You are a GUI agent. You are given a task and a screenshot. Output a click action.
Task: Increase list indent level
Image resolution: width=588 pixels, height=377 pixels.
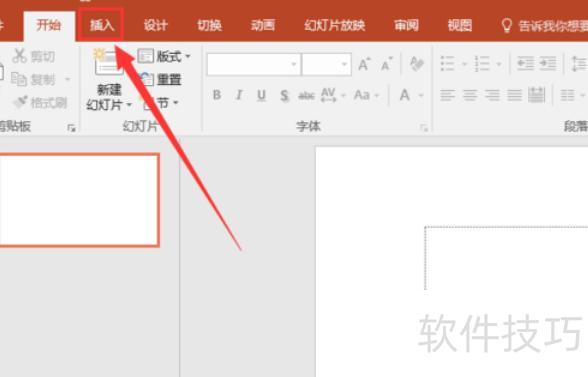pos(548,64)
